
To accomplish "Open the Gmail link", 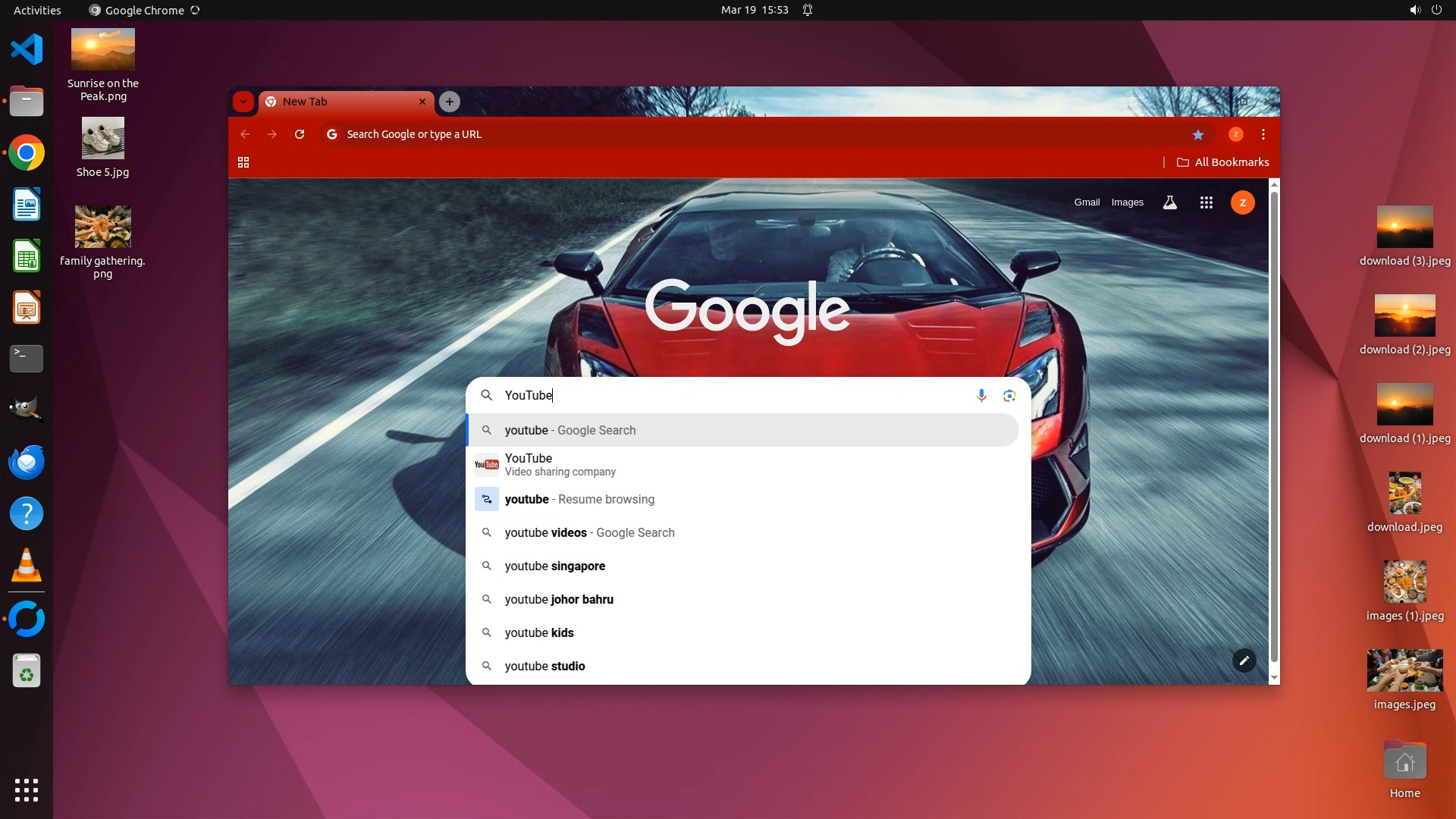I will pos(1087,202).
